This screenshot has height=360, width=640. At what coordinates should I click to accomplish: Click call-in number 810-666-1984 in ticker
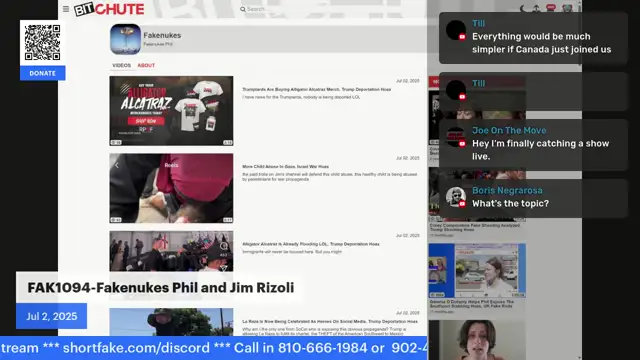pos(322,348)
